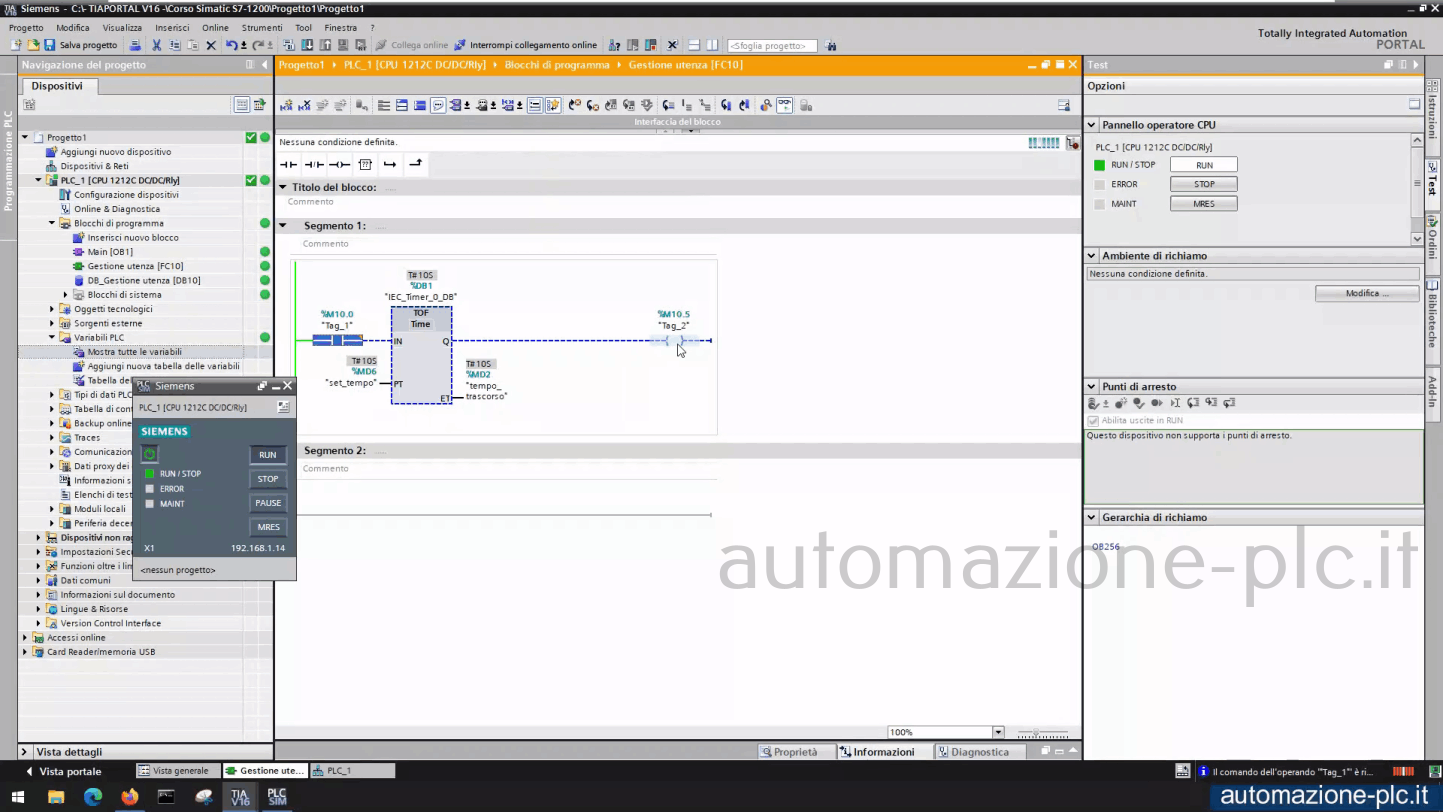Image resolution: width=1443 pixels, height=812 pixels.
Task: Collapse the Progetto1 tree node
Action: 25,138
